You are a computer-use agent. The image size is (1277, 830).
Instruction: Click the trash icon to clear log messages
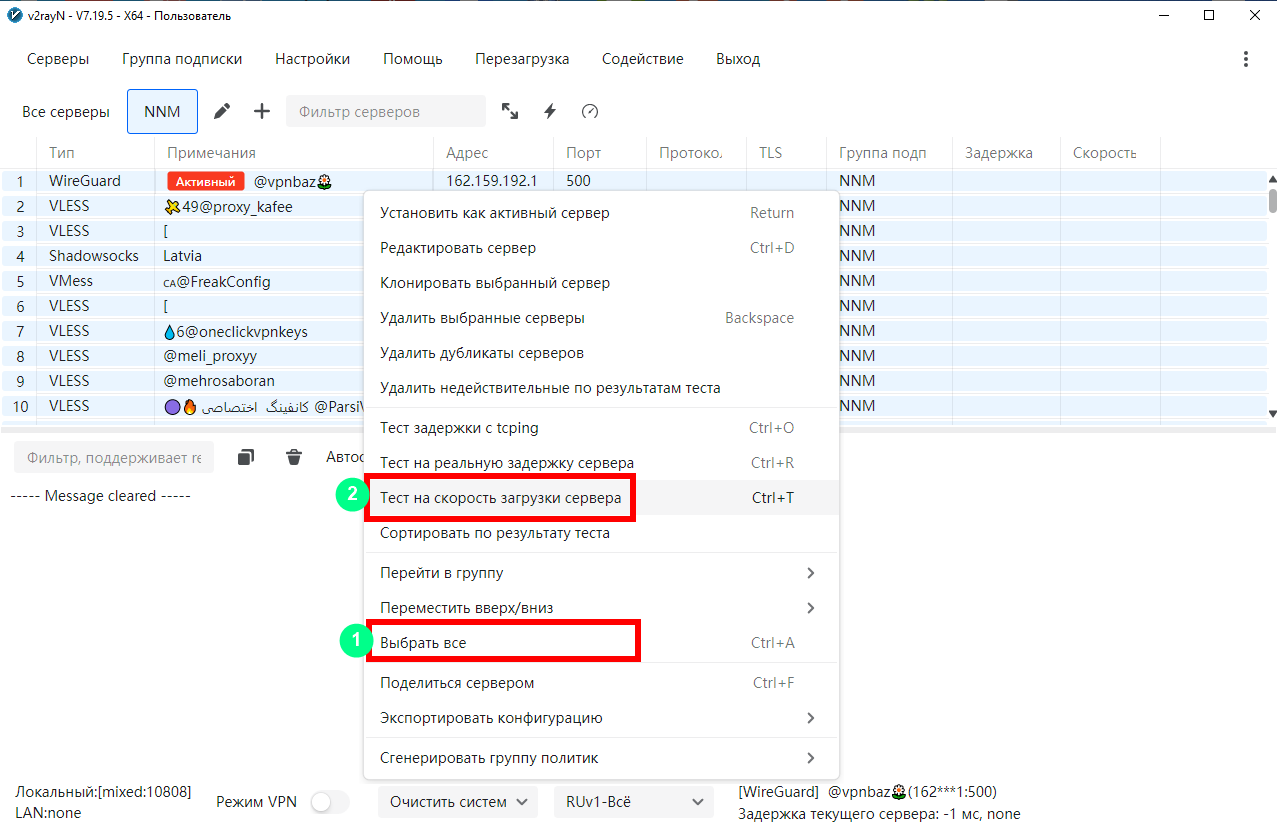coord(294,457)
